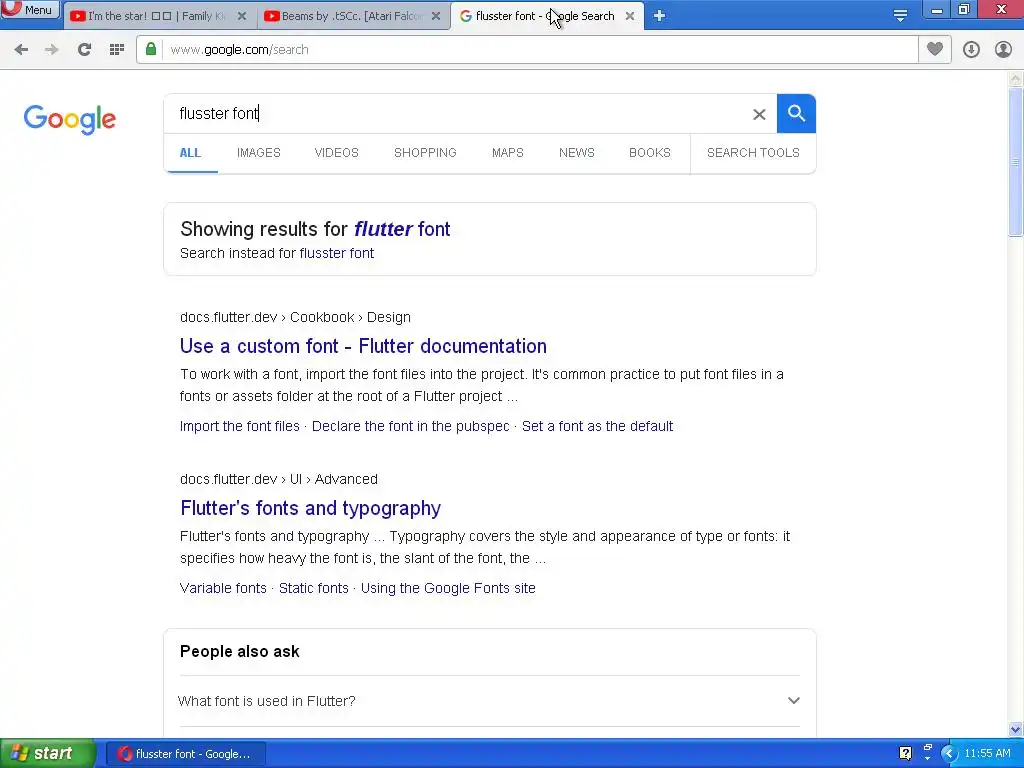Reload the page with refresh icon
Image resolution: width=1024 pixels, height=768 pixels.
[x=84, y=50]
